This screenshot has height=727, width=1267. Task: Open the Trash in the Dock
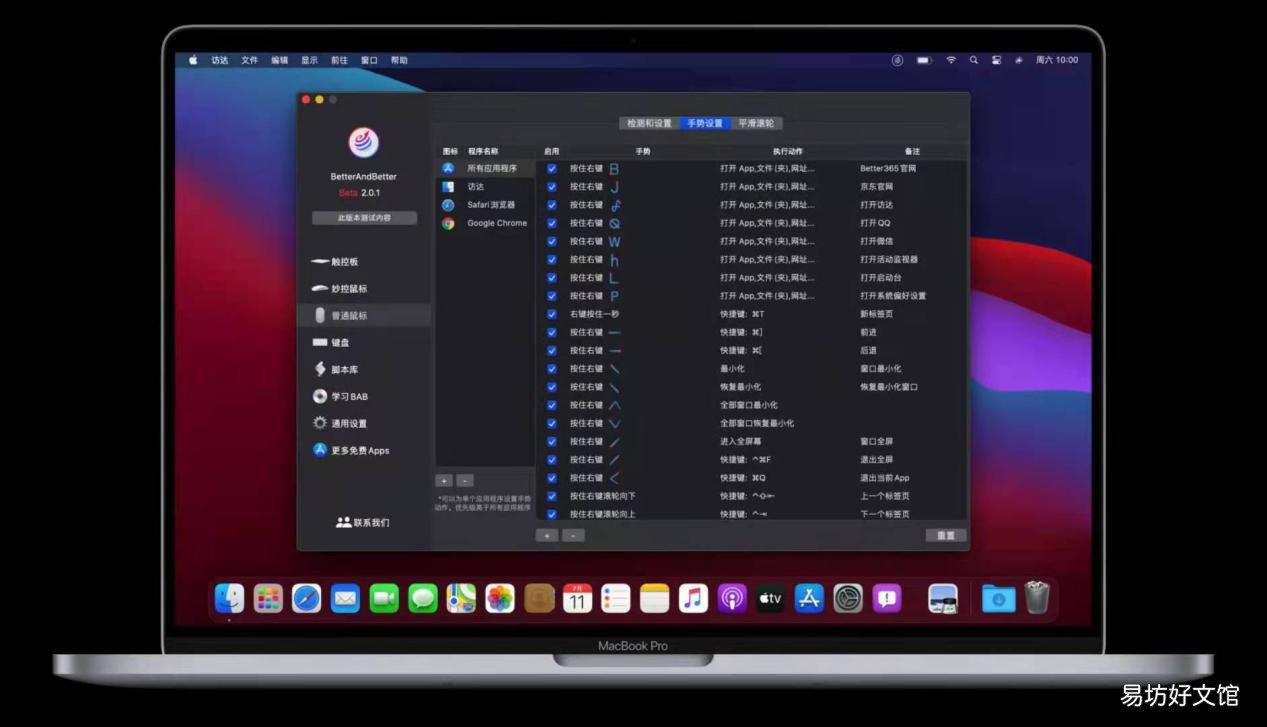(1037, 598)
